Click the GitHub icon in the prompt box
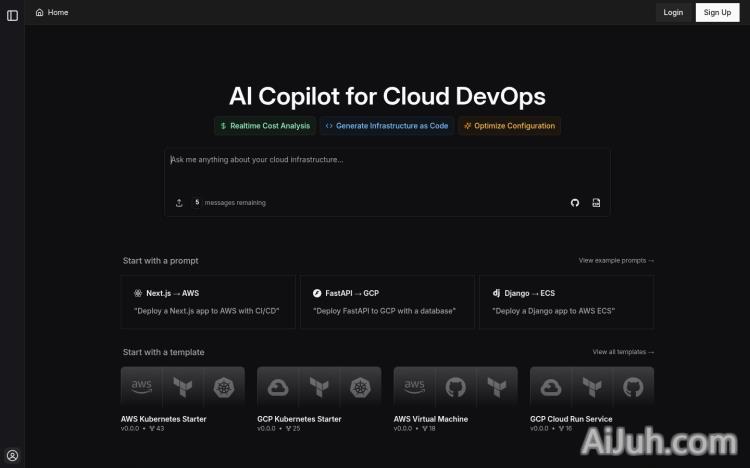Image resolution: width=750 pixels, height=468 pixels. [575, 202]
